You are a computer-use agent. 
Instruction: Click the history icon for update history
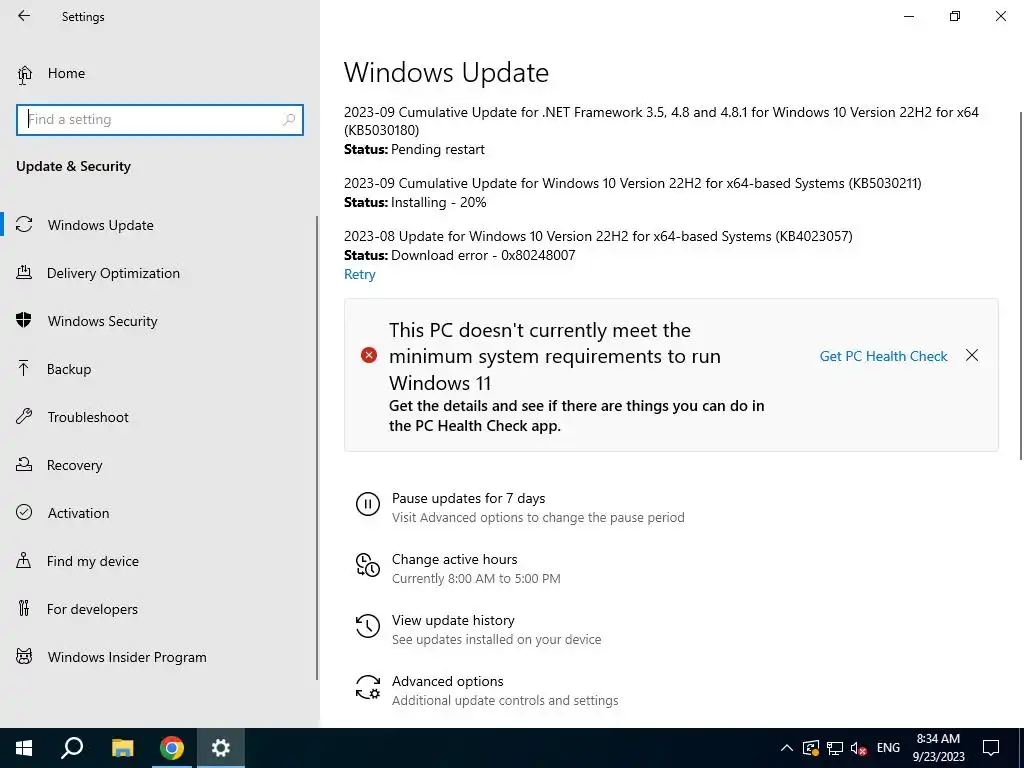tap(368, 626)
